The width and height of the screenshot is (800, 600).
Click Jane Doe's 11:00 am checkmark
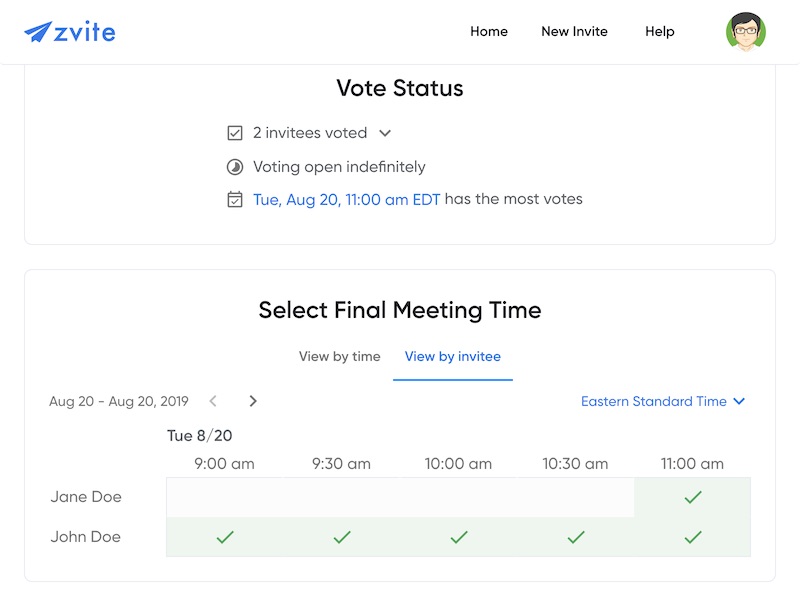tap(693, 496)
